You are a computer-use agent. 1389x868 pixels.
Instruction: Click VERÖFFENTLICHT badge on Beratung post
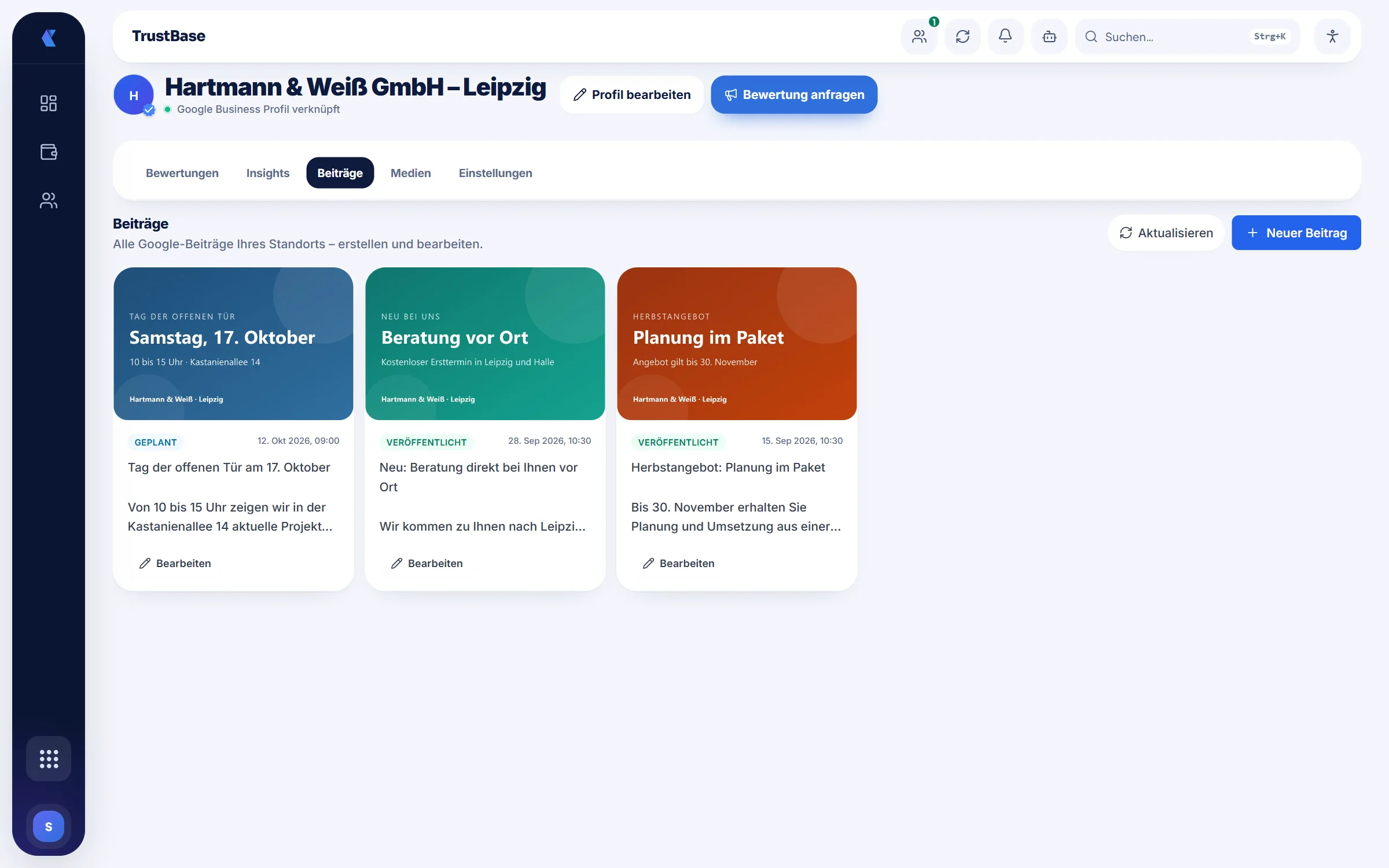(x=427, y=442)
